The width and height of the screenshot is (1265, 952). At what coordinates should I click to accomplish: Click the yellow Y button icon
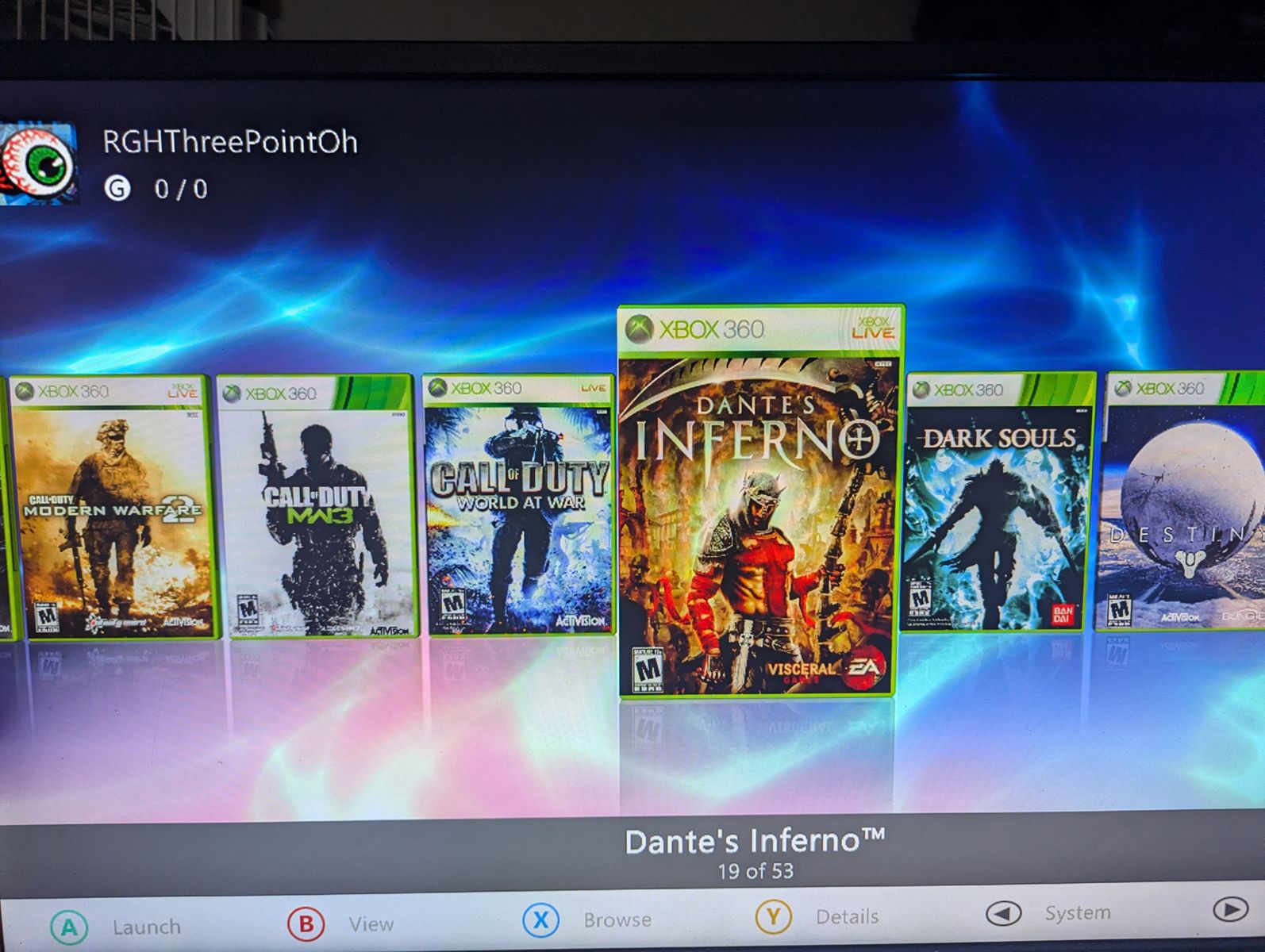[x=773, y=917]
